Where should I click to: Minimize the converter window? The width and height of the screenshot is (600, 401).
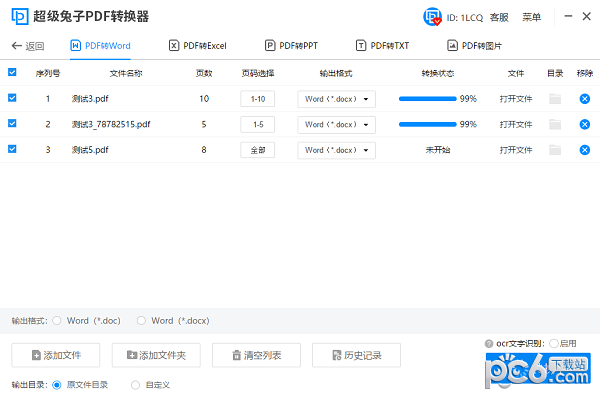(568, 16)
